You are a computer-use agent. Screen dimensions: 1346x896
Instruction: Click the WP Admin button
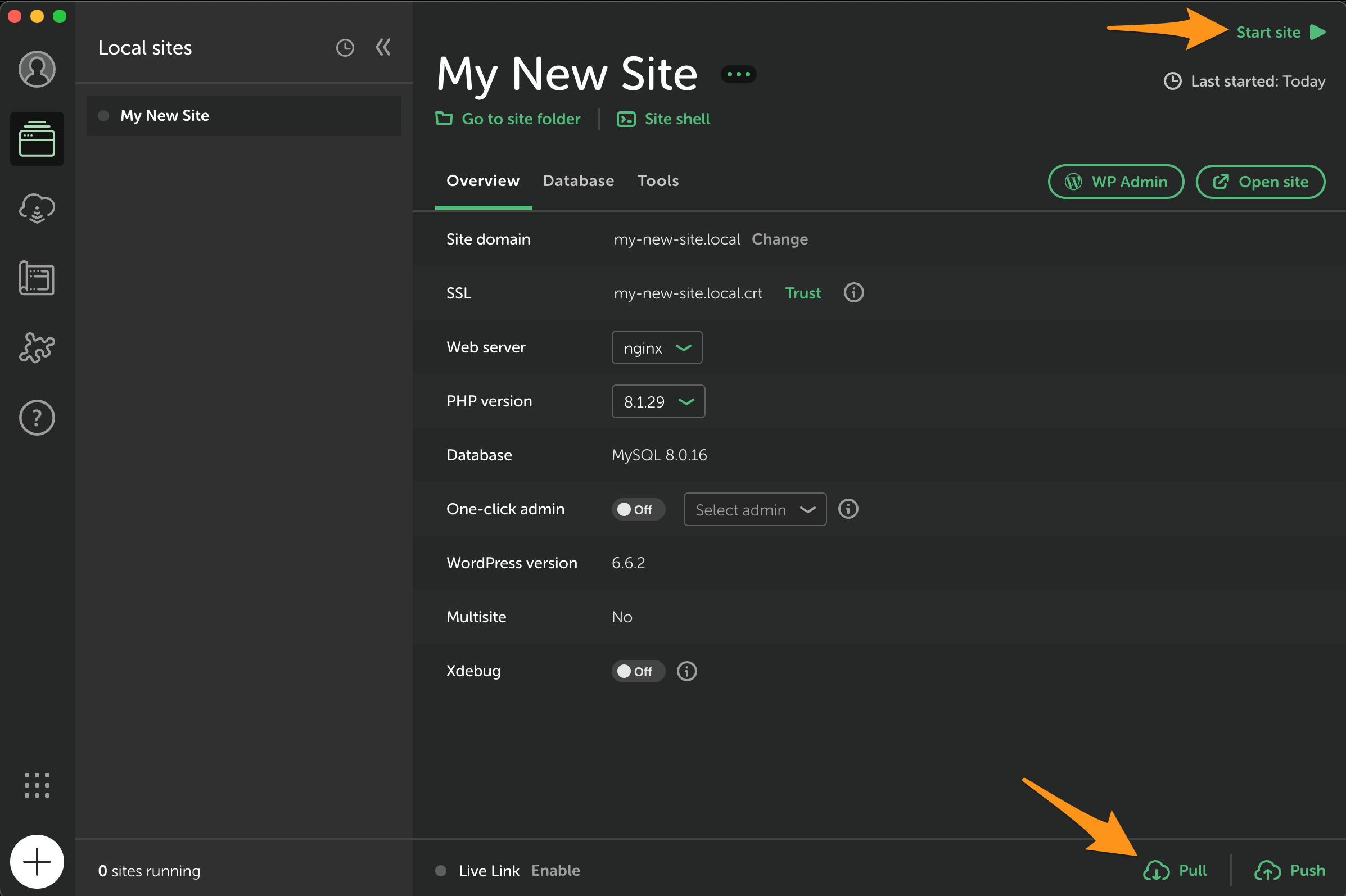(1115, 182)
